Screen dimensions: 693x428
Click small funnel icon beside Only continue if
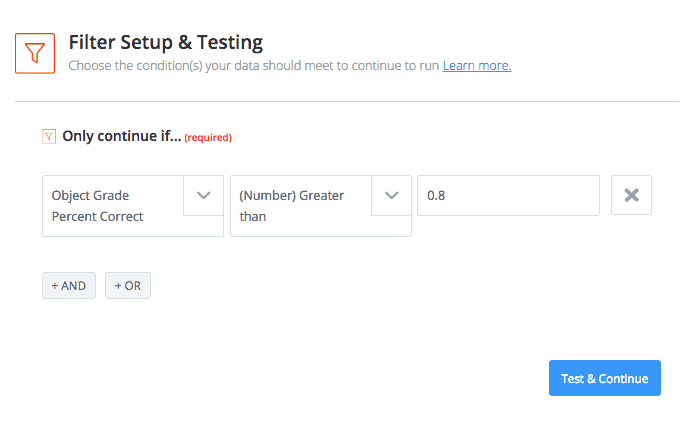click(x=49, y=136)
